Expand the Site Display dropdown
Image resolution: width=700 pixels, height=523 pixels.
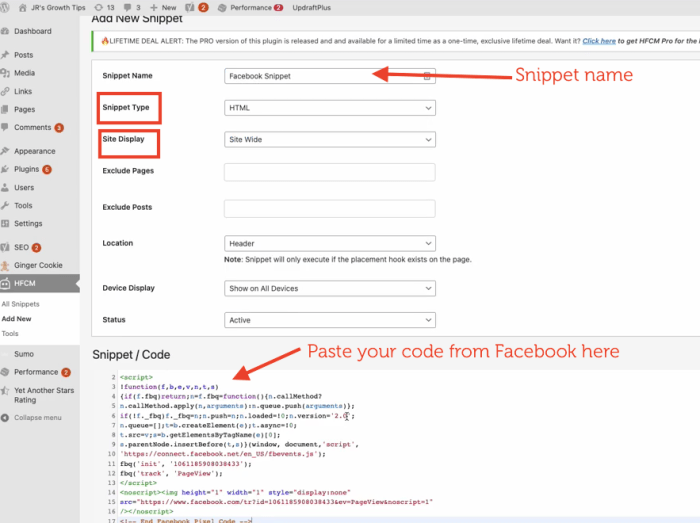[330, 140]
